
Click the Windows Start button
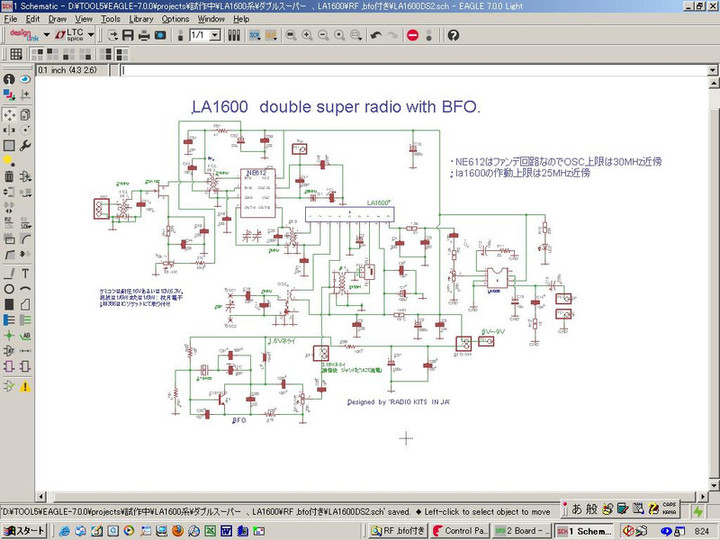(x=25, y=530)
